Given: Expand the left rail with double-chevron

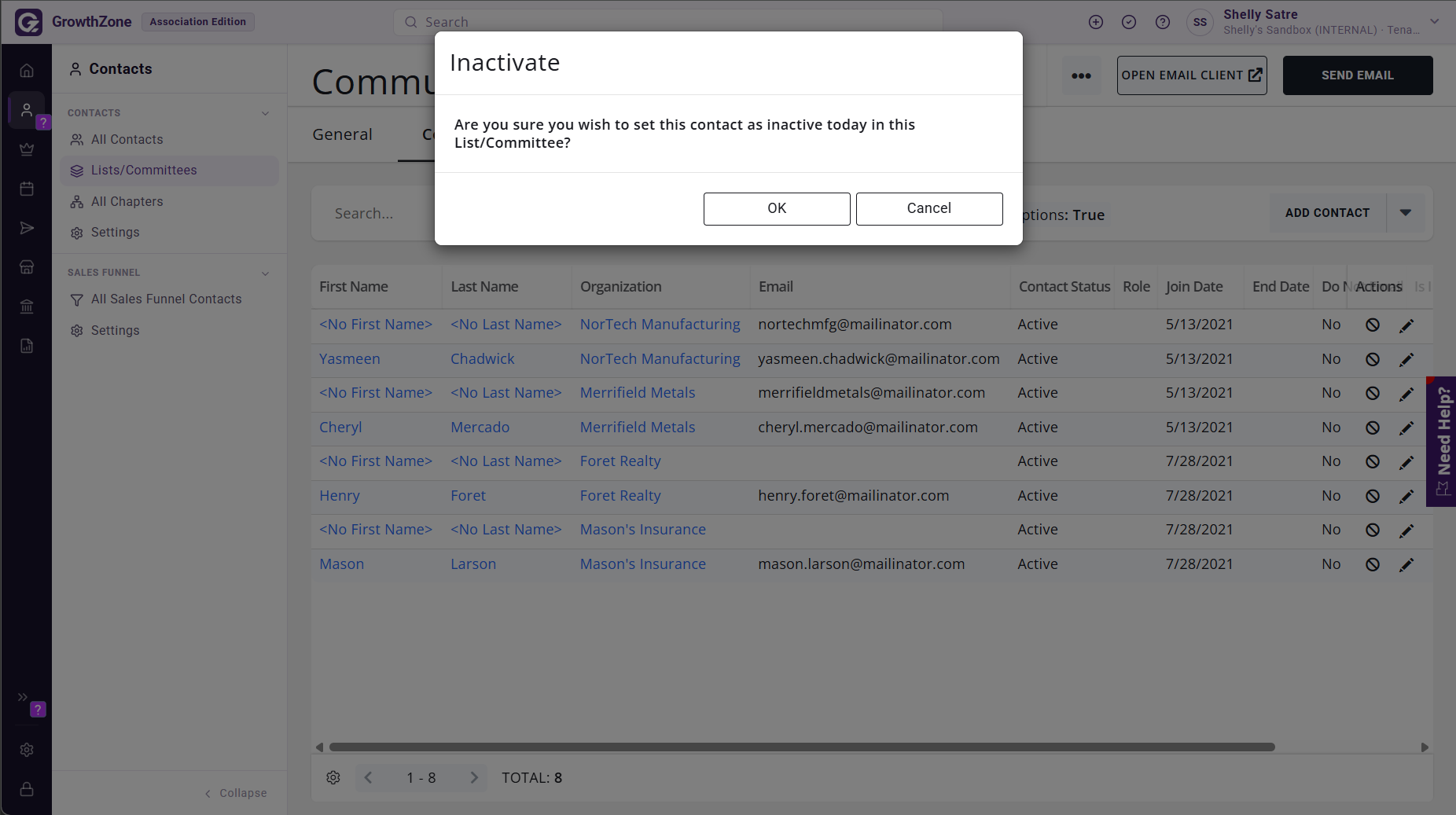Looking at the screenshot, I should (23, 696).
